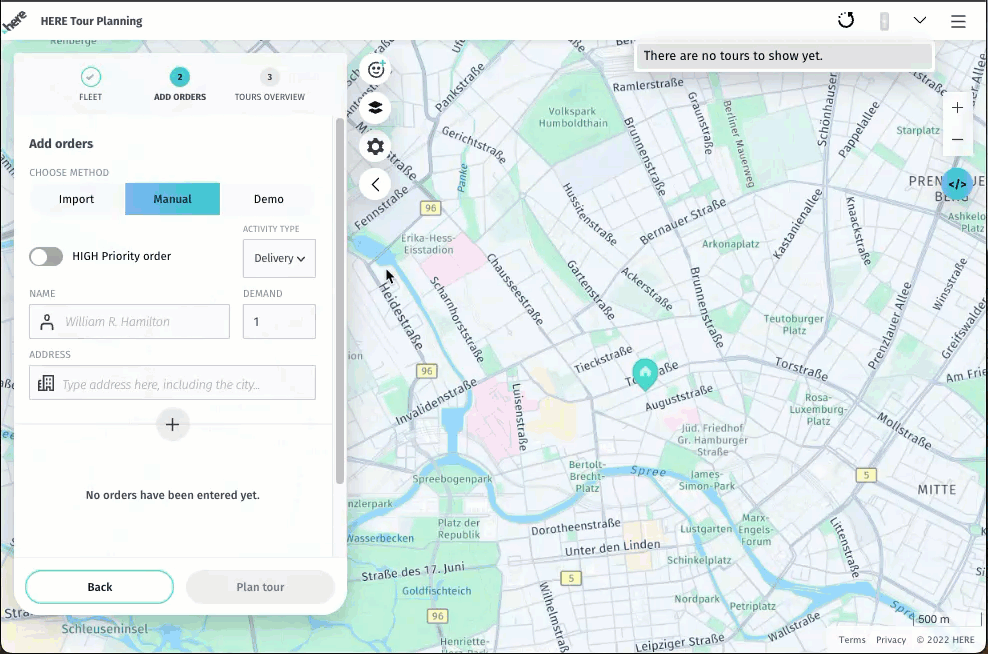Open the Tours Overview step
Image resolution: width=988 pixels, height=654 pixels.
[x=270, y=84]
